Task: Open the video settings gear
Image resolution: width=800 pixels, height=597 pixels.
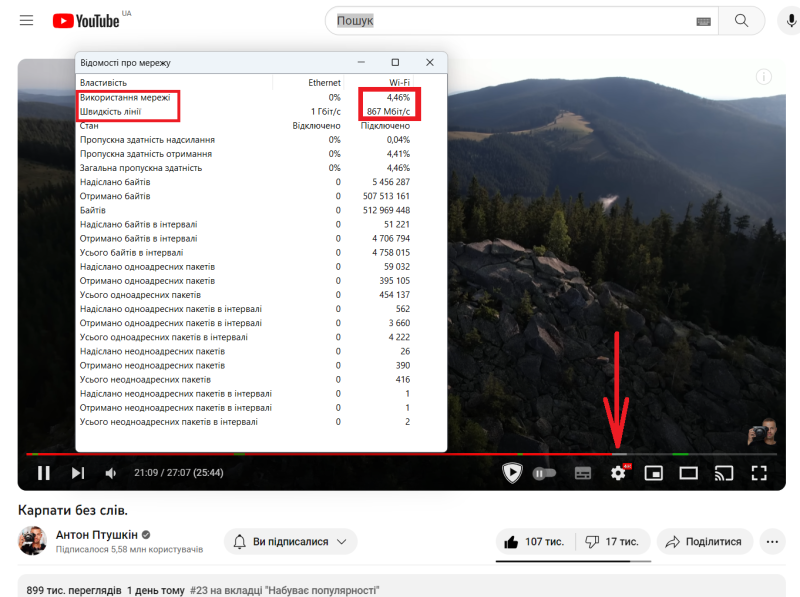Action: 618,473
